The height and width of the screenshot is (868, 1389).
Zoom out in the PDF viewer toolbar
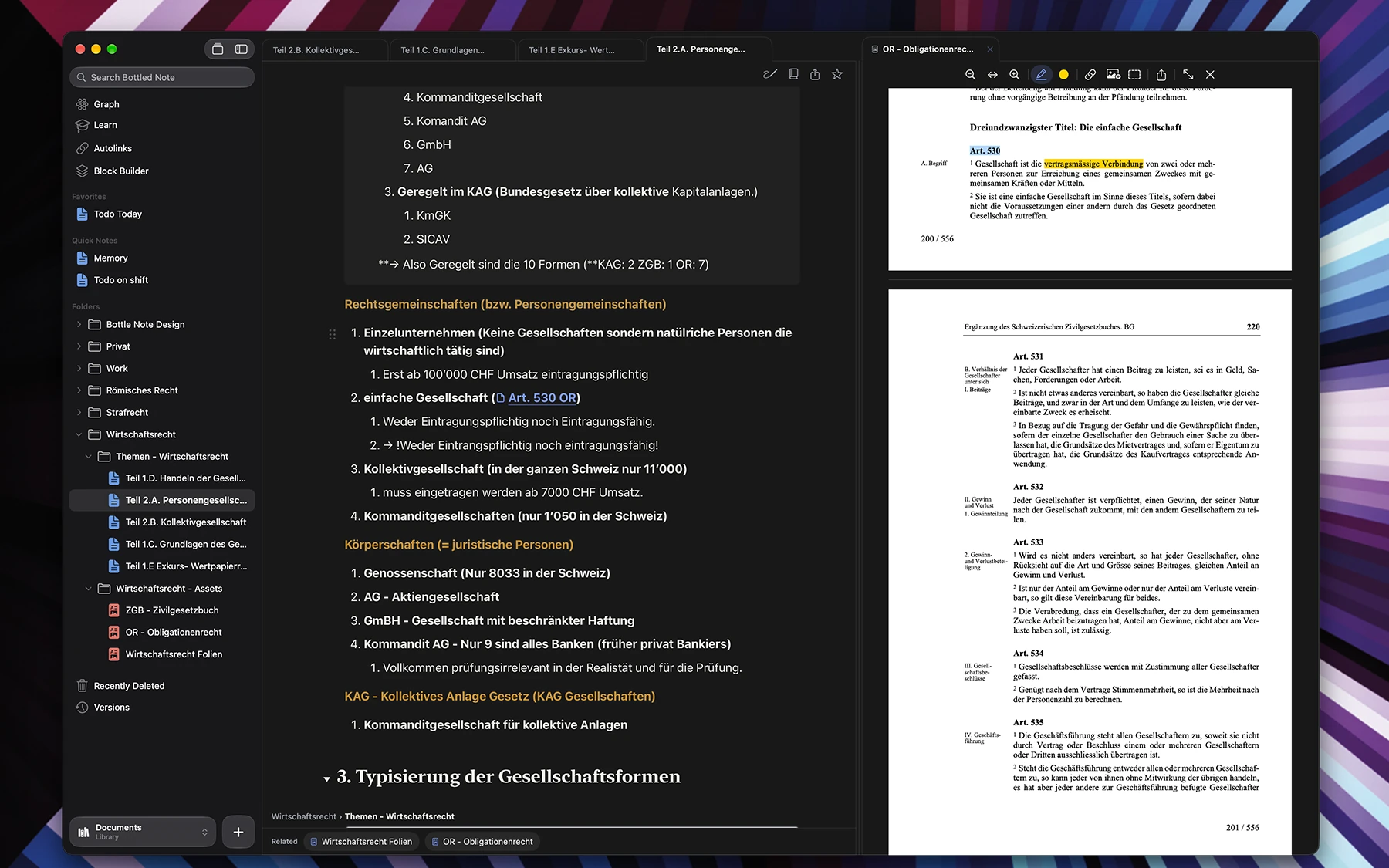(x=970, y=75)
